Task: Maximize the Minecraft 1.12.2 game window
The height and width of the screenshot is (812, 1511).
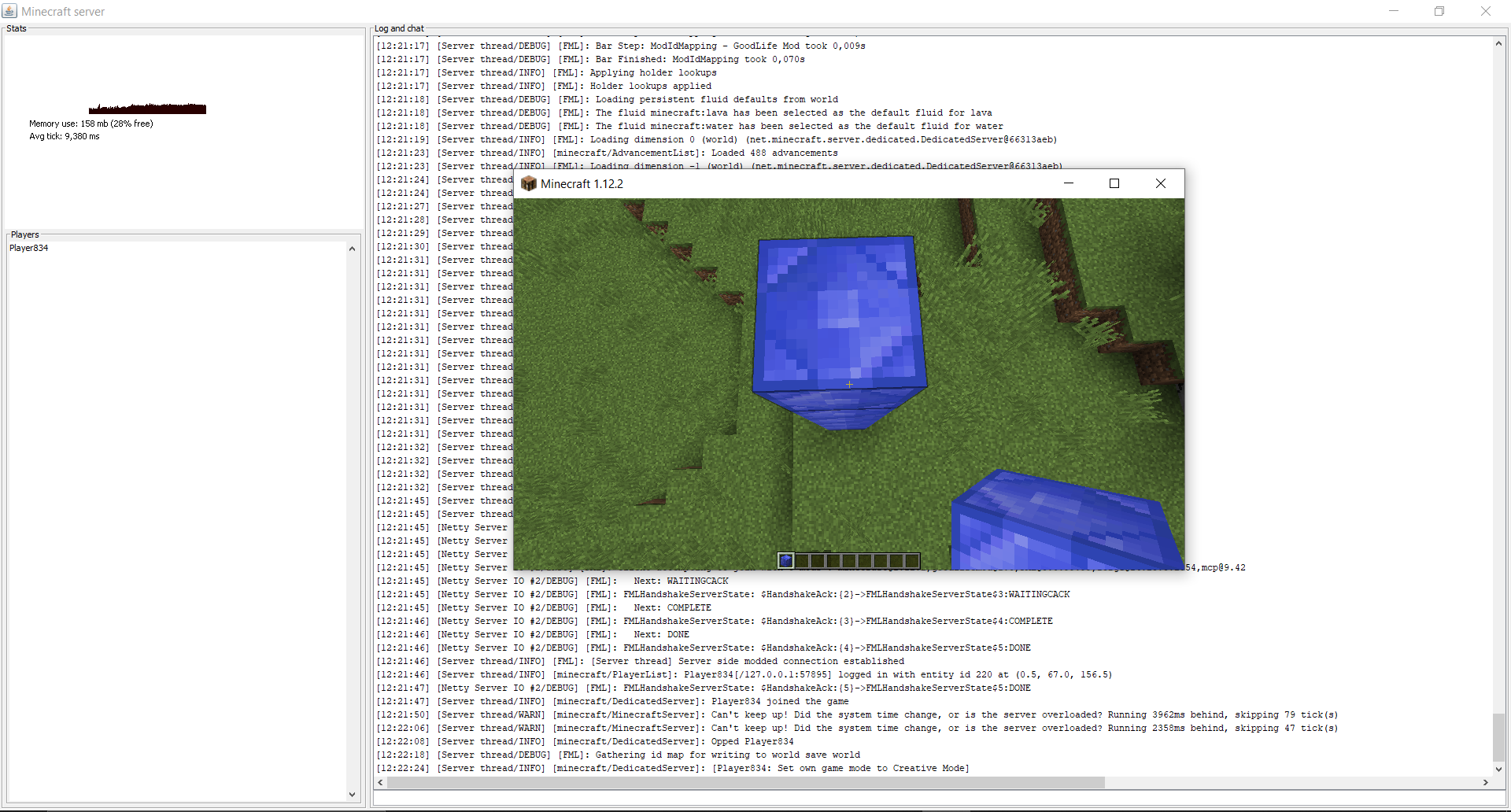Action: (1114, 183)
